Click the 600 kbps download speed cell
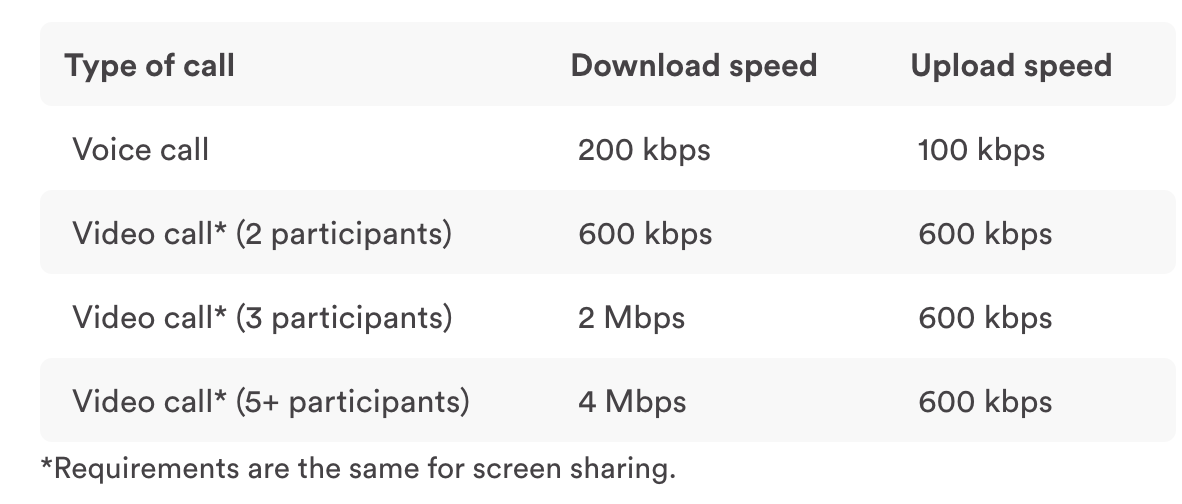The width and height of the screenshot is (1182, 504). coord(645,234)
